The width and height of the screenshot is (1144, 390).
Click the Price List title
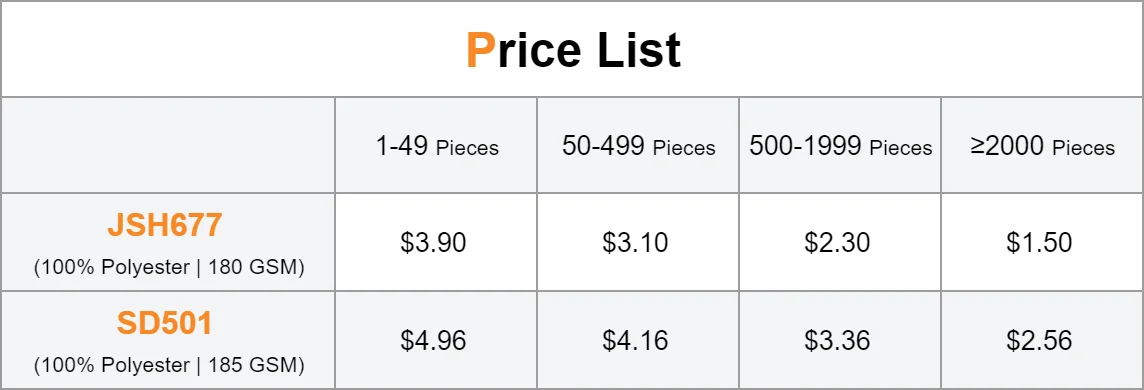pyautogui.click(x=573, y=51)
